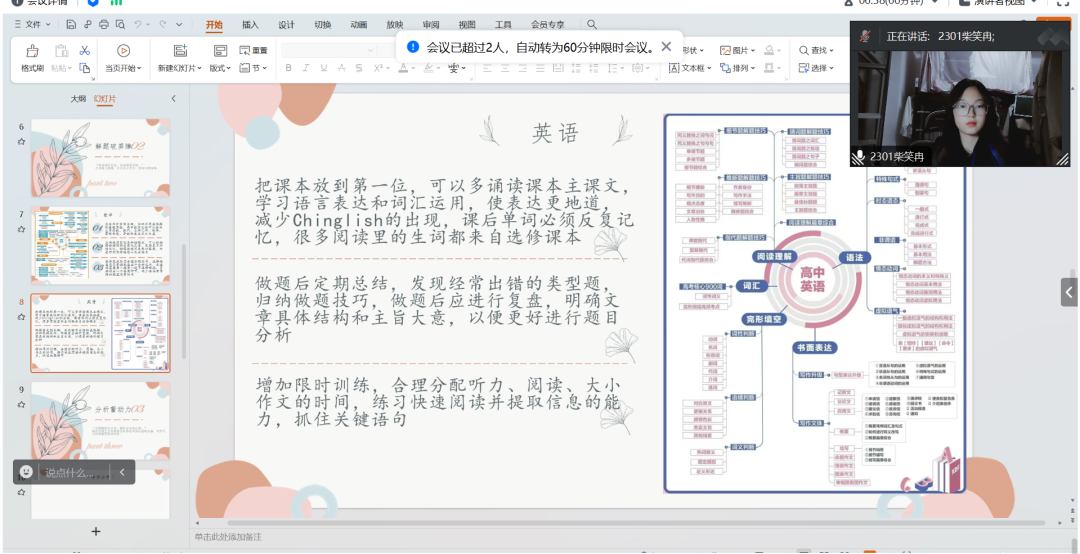The image size is (1080, 554).
Task: Click the 当页开始 play icon
Action: click(124, 50)
